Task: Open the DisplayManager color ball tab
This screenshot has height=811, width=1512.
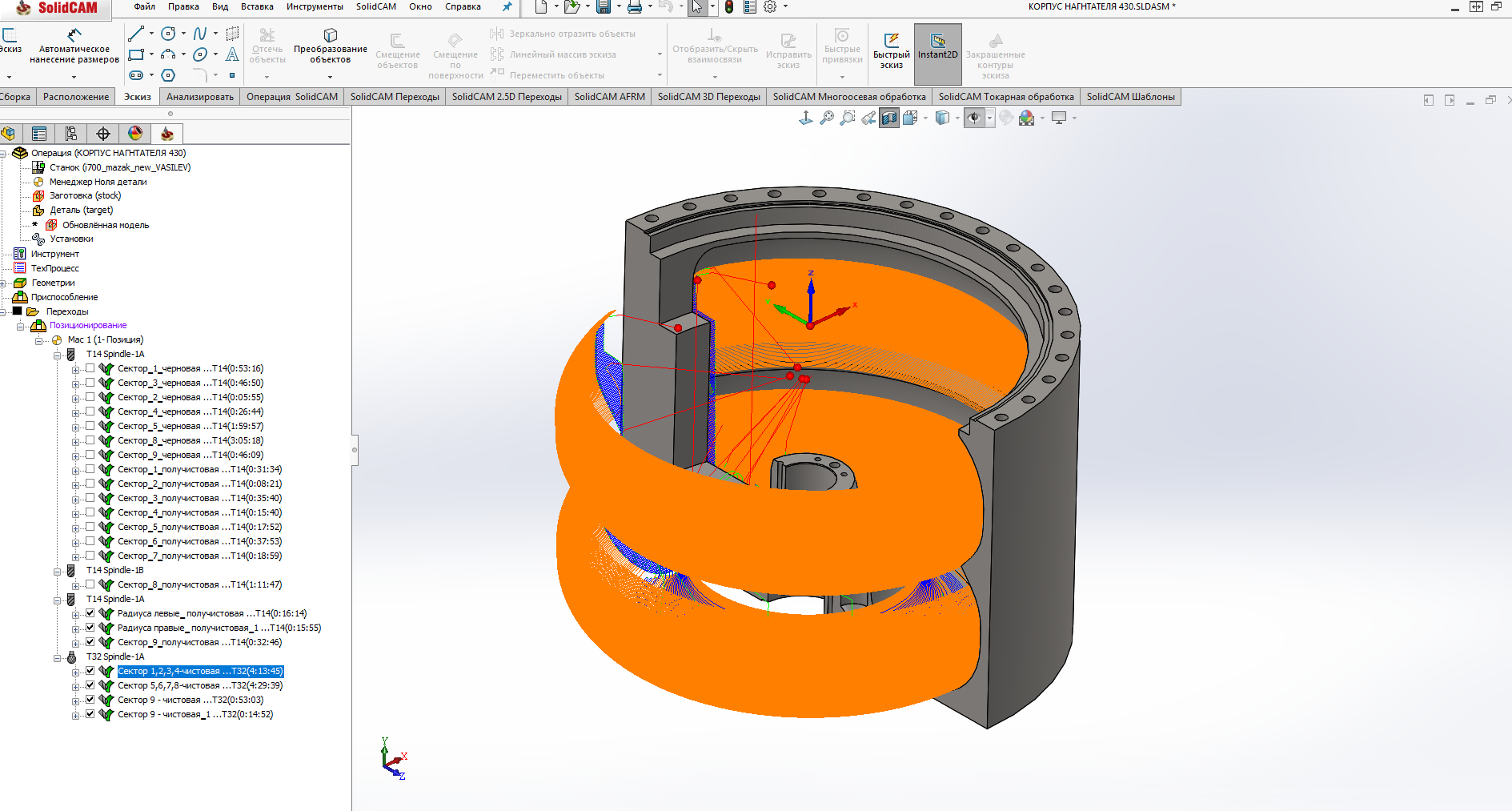Action: pyautogui.click(x=135, y=134)
